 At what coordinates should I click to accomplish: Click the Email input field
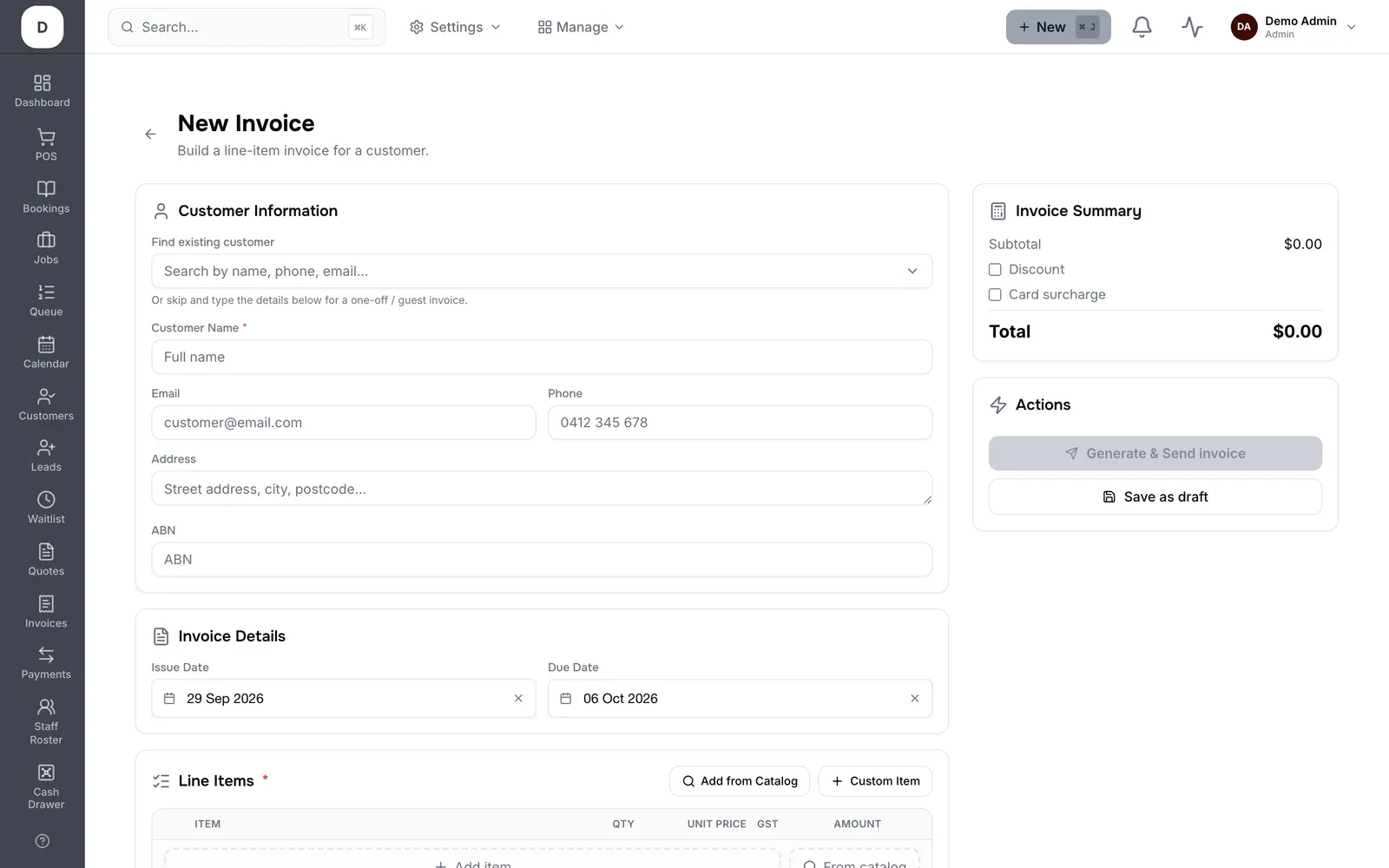pos(344,423)
